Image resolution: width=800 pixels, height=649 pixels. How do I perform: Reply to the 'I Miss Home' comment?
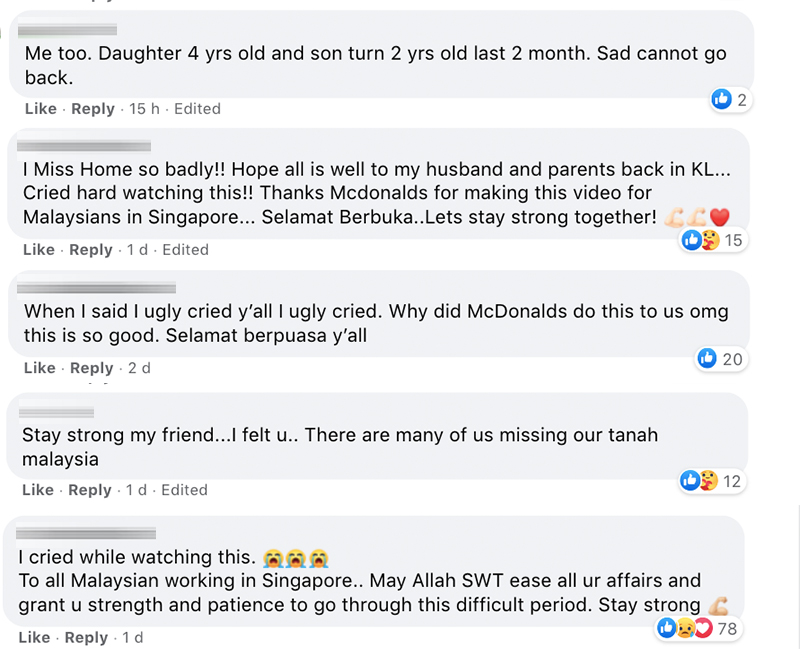click(91, 249)
